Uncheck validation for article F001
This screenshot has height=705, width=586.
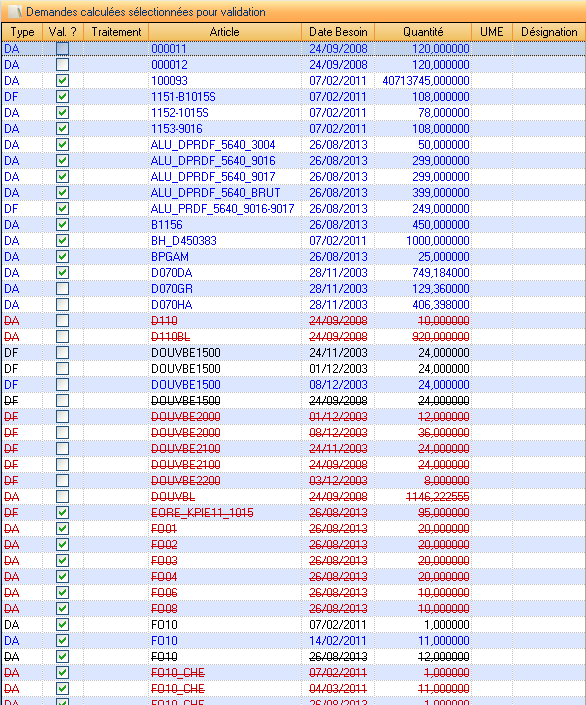click(x=63, y=529)
